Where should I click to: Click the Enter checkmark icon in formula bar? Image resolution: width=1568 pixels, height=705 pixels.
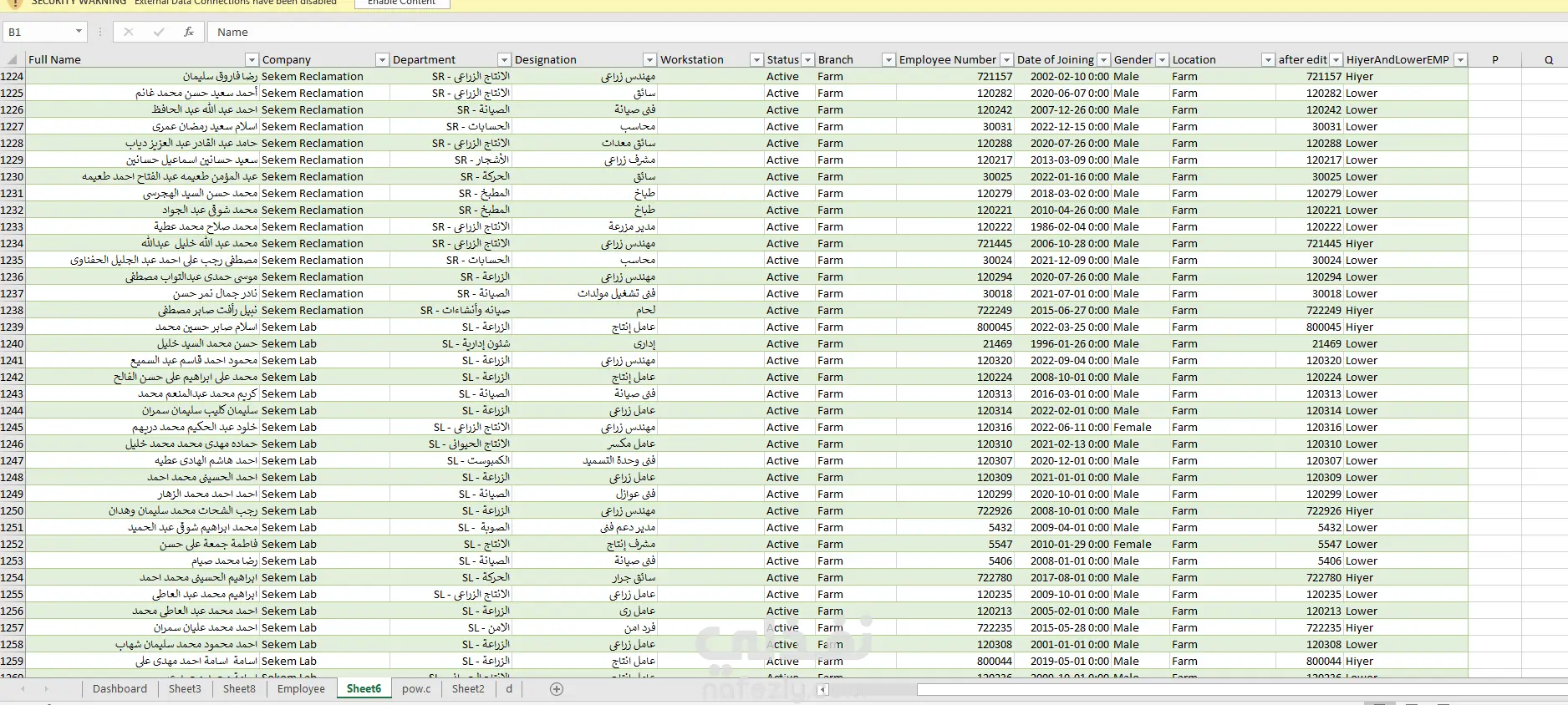click(x=159, y=32)
